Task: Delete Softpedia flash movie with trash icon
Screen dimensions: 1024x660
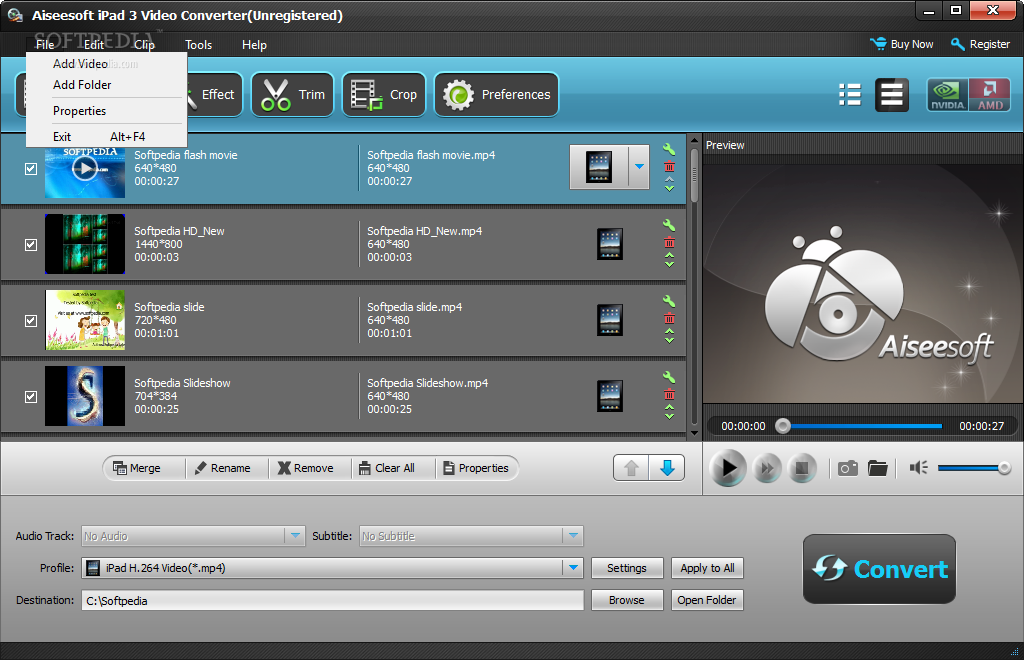Action: (x=669, y=167)
